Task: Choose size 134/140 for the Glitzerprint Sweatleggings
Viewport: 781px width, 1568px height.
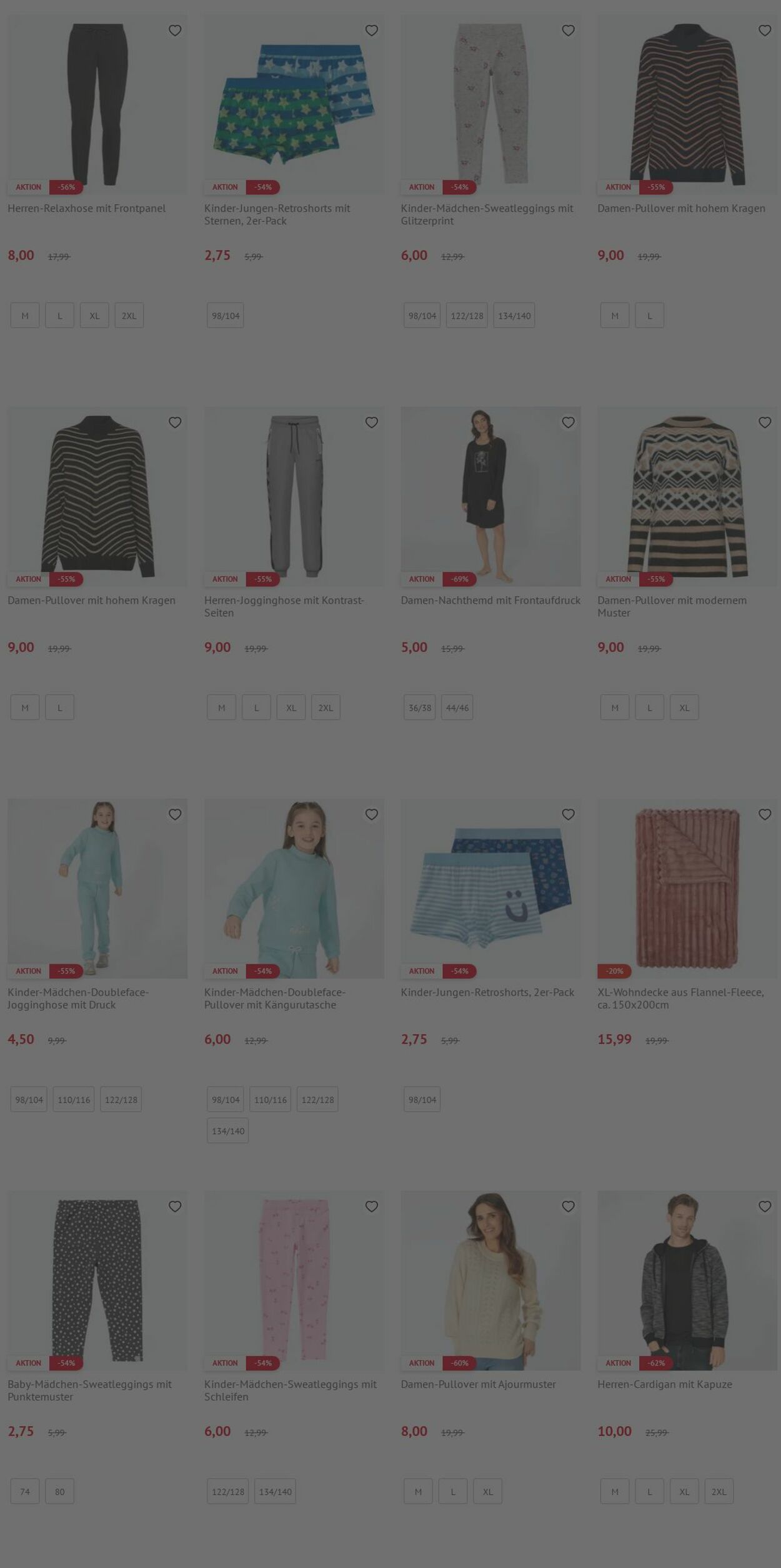Action: tap(514, 316)
